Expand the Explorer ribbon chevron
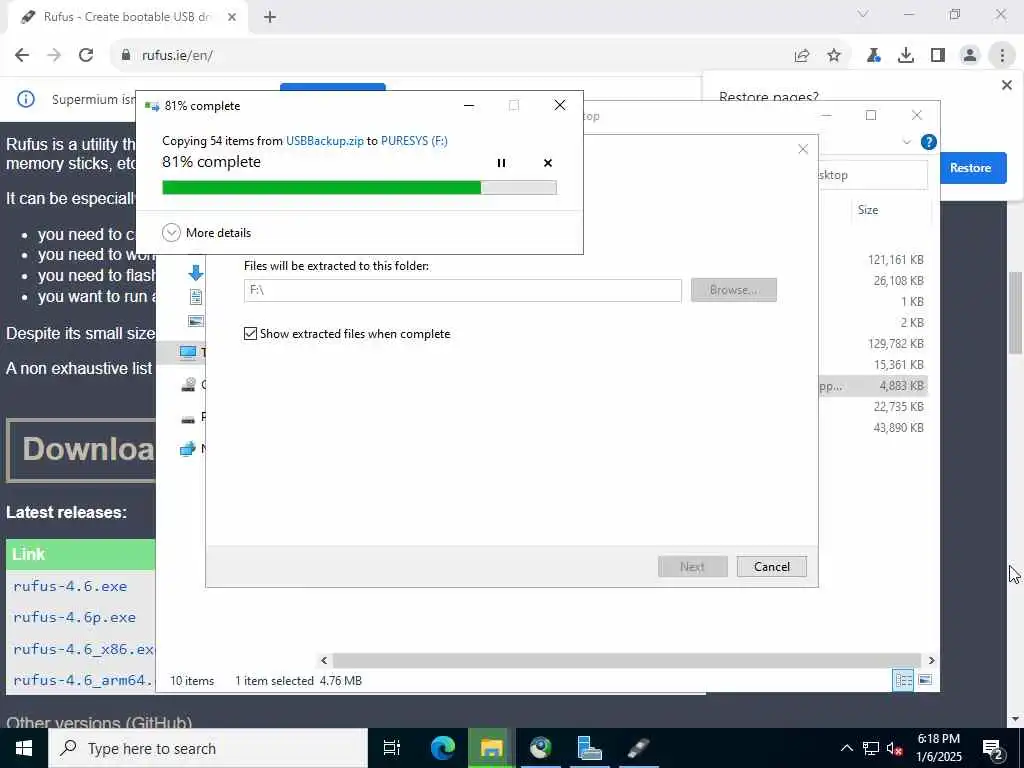The height and width of the screenshot is (768, 1024). (906, 142)
